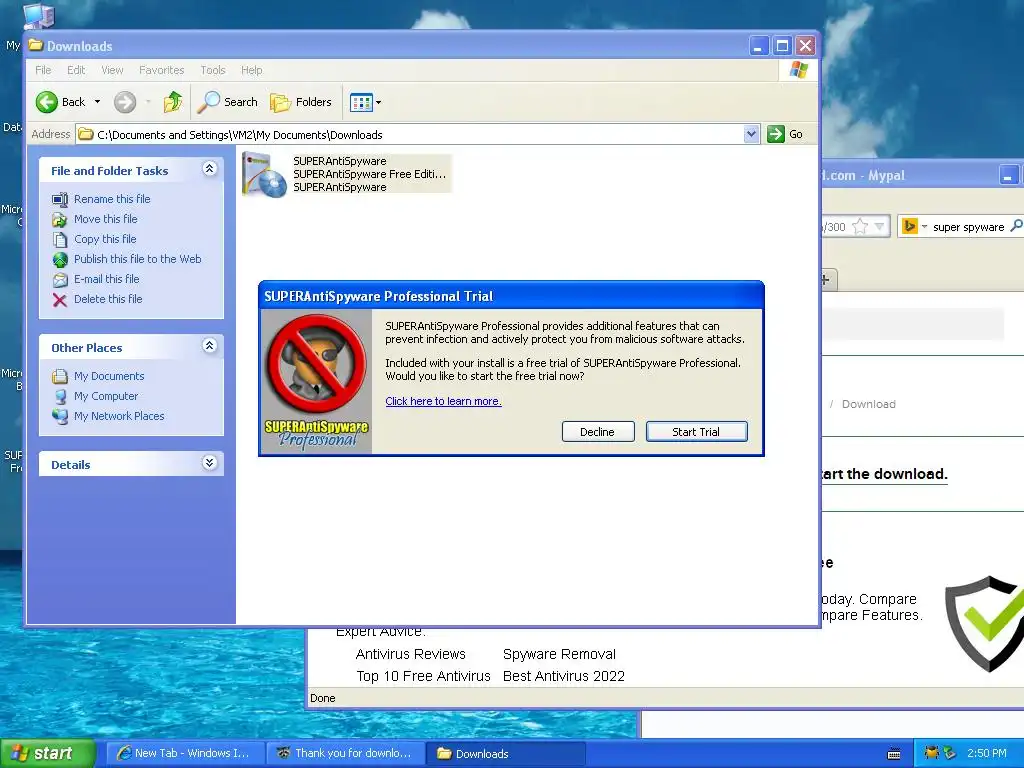Click the Forward arrow icon in Explorer
This screenshot has width=1024, height=768.
(x=125, y=102)
